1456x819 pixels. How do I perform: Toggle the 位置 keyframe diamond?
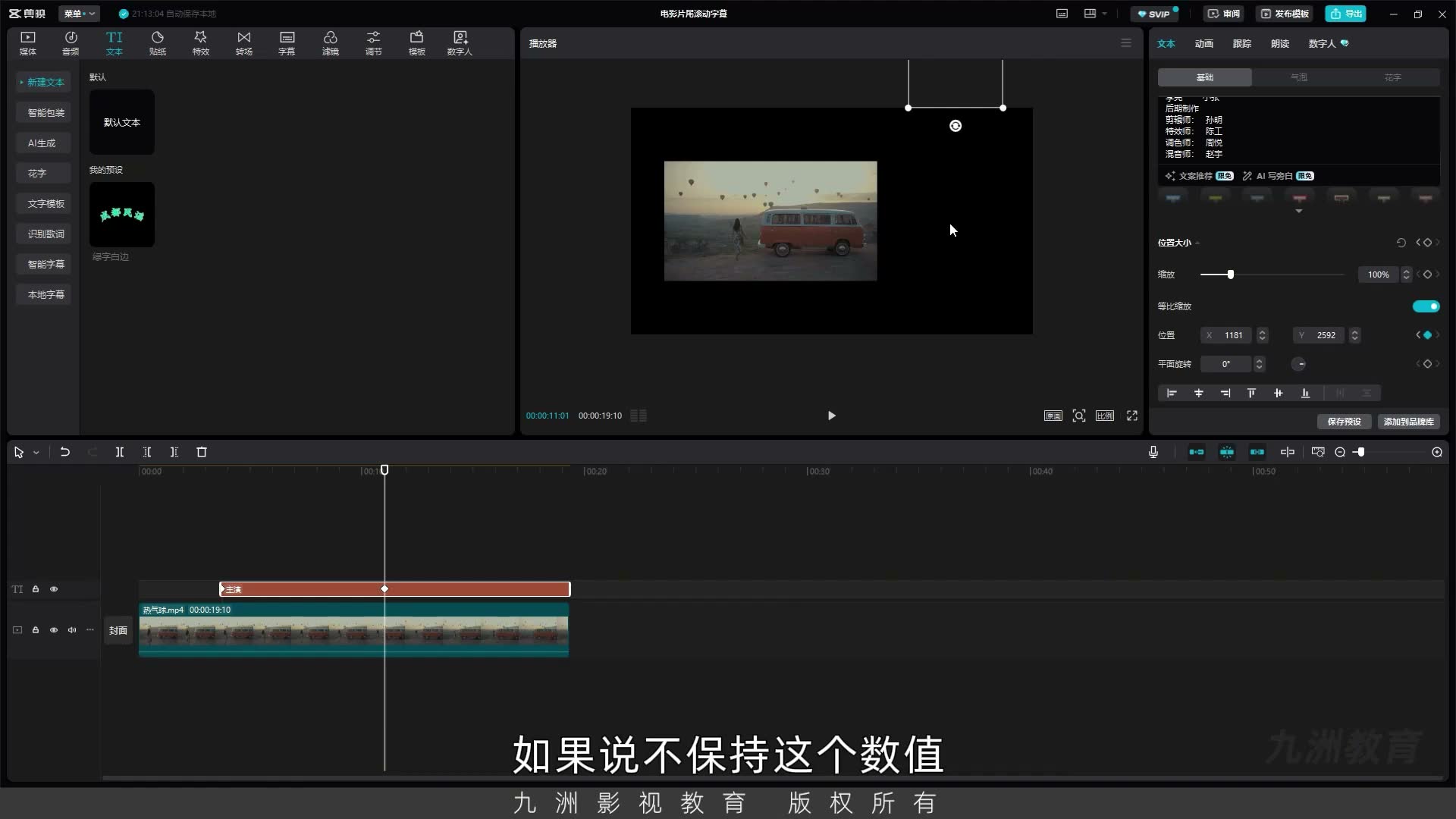(x=1427, y=335)
